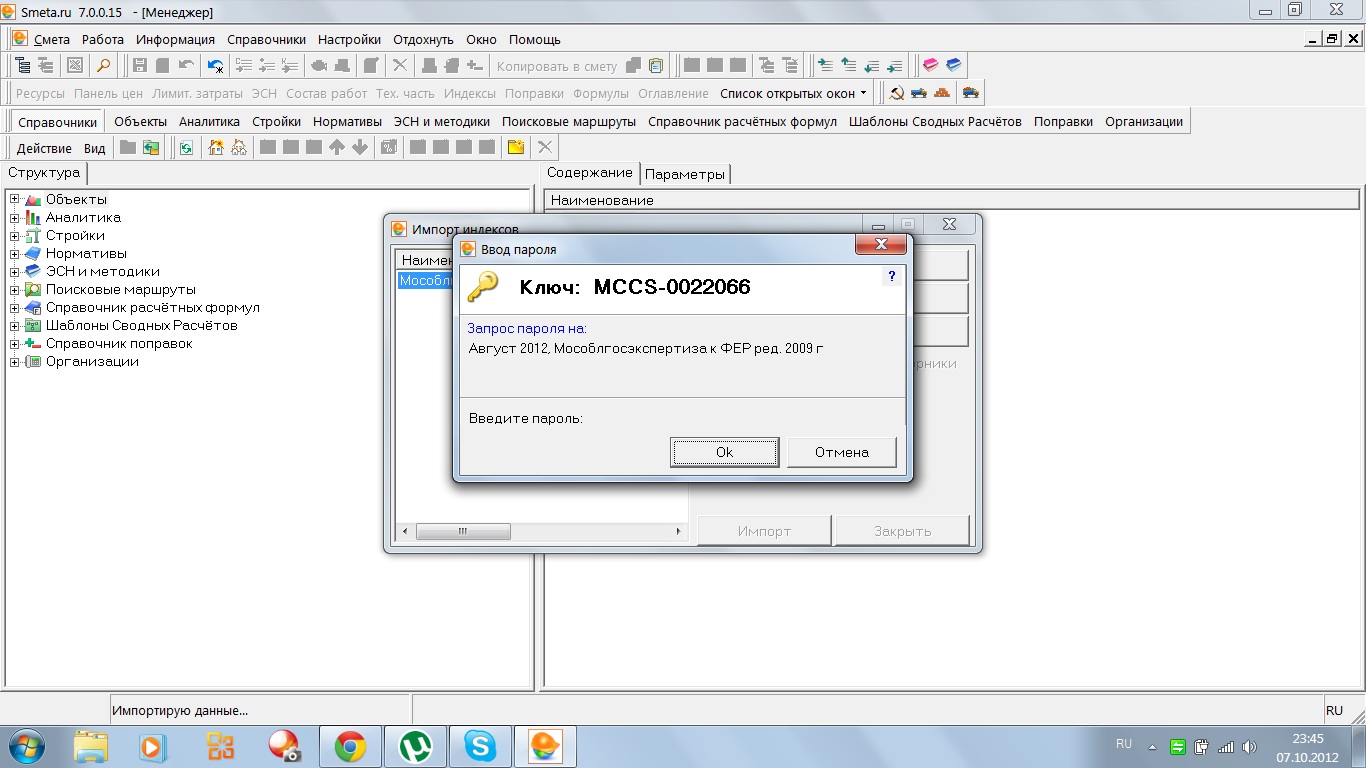This screenshot has height=768, width=1366.
Task: Switch to the Содержание tab
Action: 590,173
